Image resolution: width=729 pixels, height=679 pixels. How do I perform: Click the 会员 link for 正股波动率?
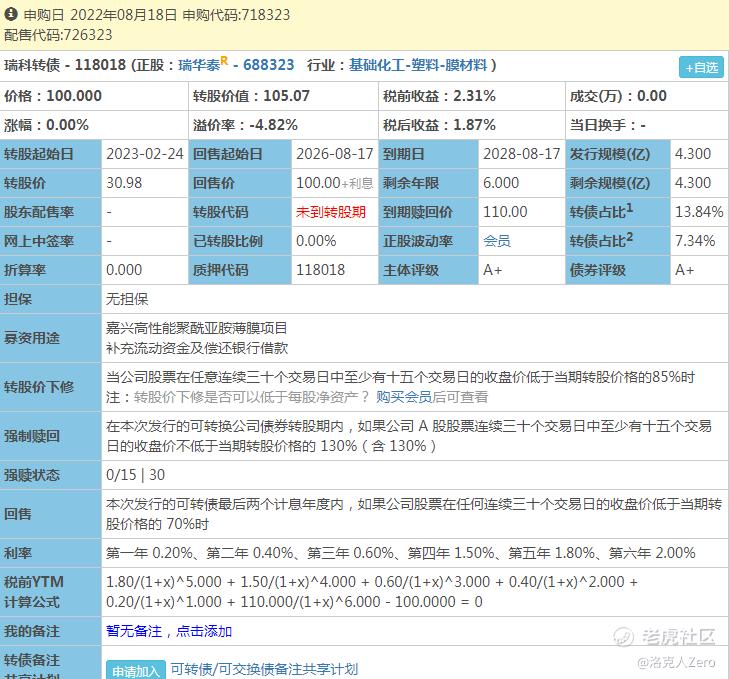(x=497, y=241)
